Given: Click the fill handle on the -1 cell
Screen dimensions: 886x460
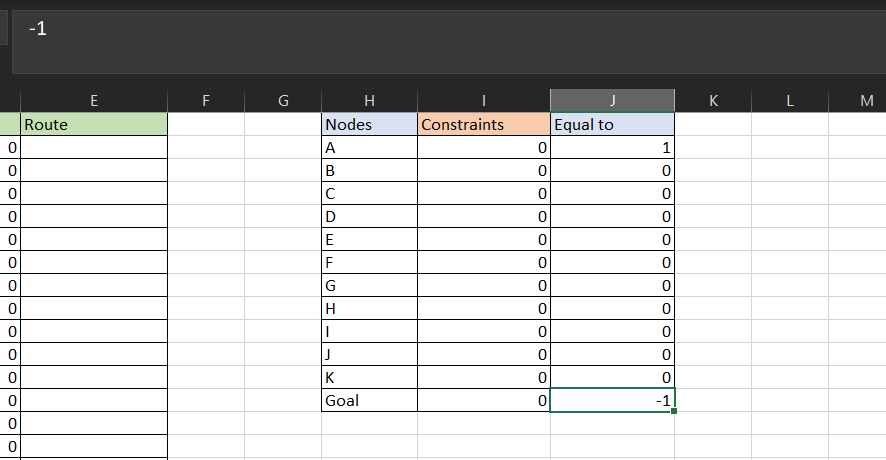Looking at the screenshot, I should [x=675, y=411].
